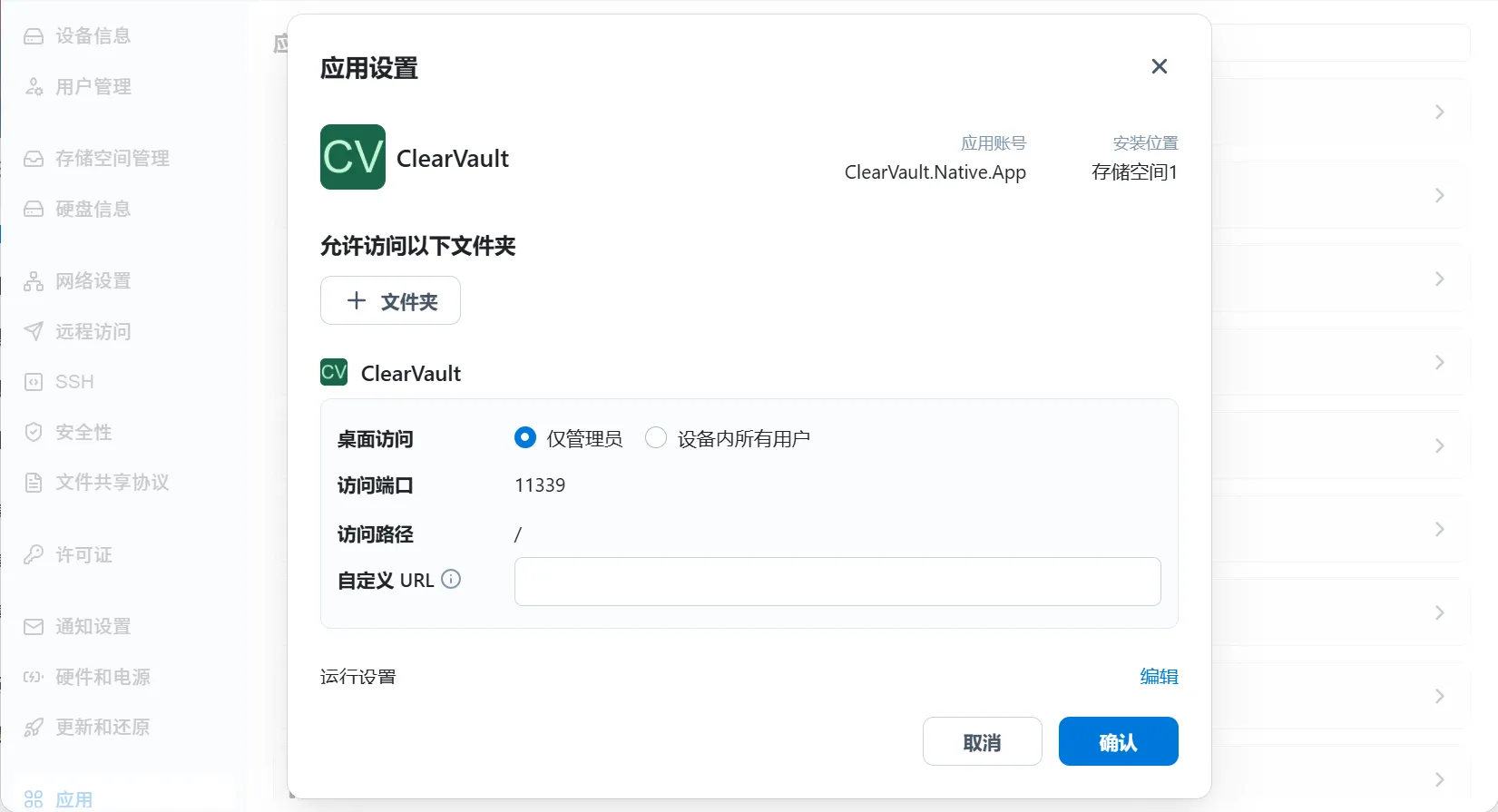The width and height of the screenshot is (1498, 812).
Task: Select the 应用 sidebar item
Action: [59, 799]
